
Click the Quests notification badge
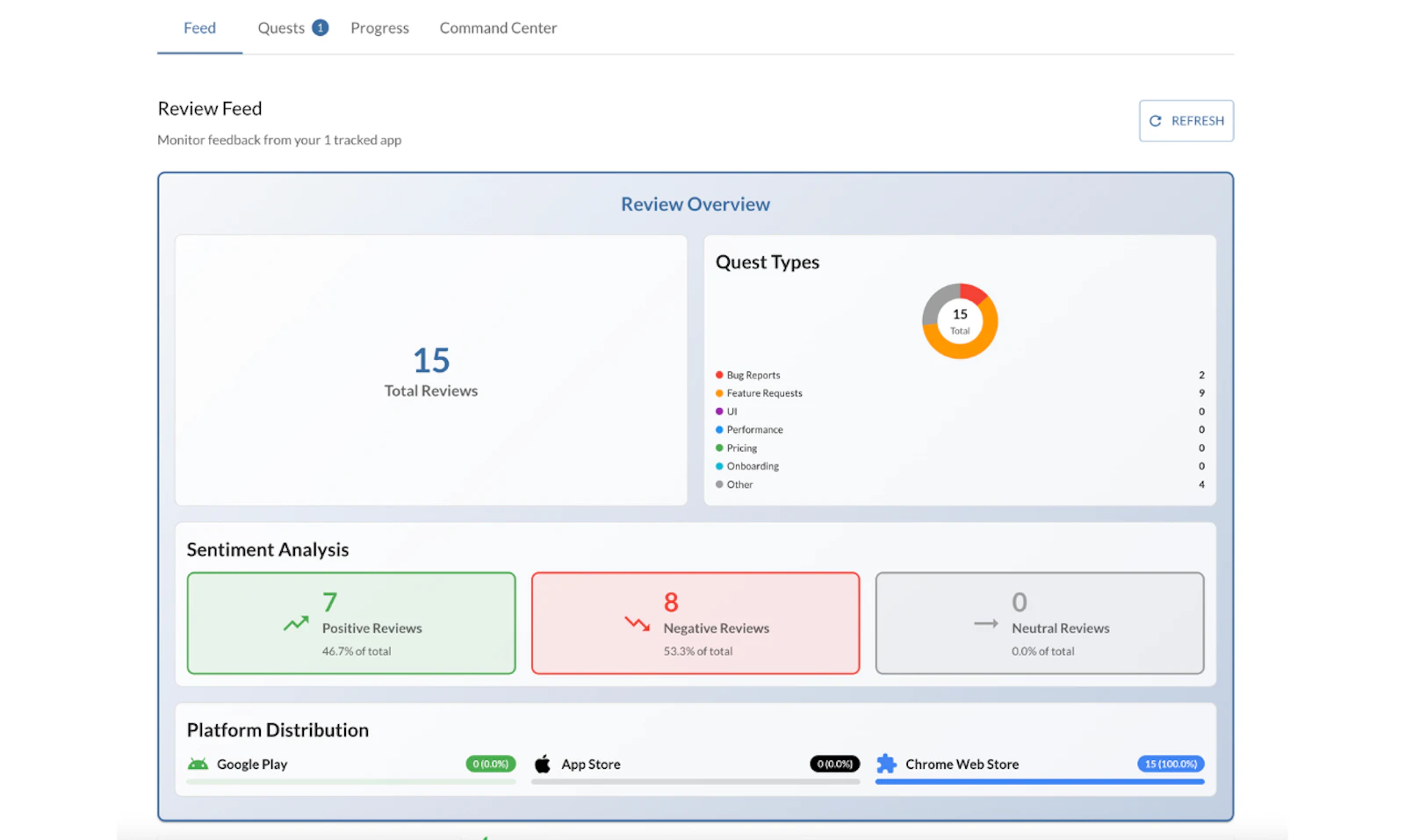point(321,28)
